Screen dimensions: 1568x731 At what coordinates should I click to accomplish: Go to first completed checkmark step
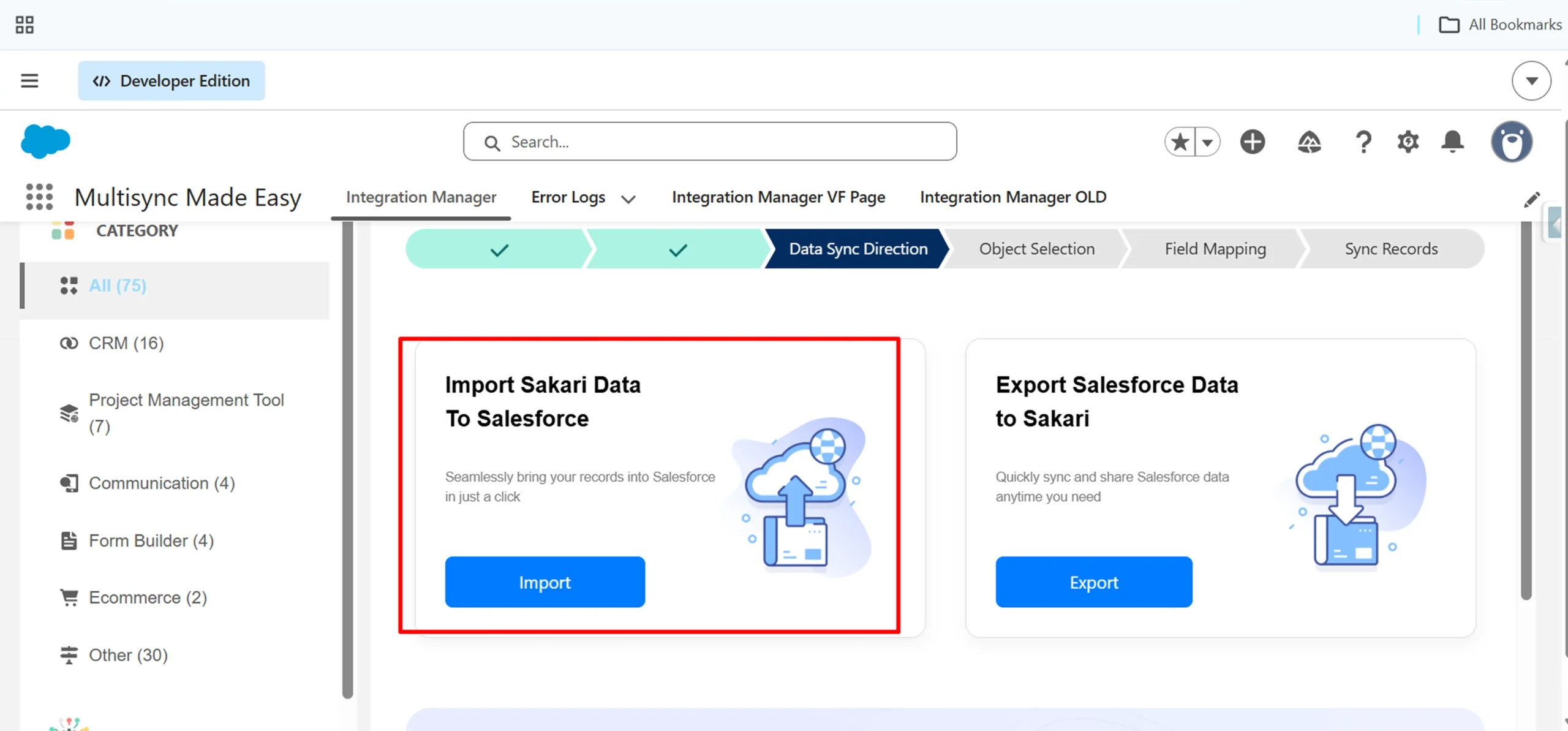click(x=499, y=249)
